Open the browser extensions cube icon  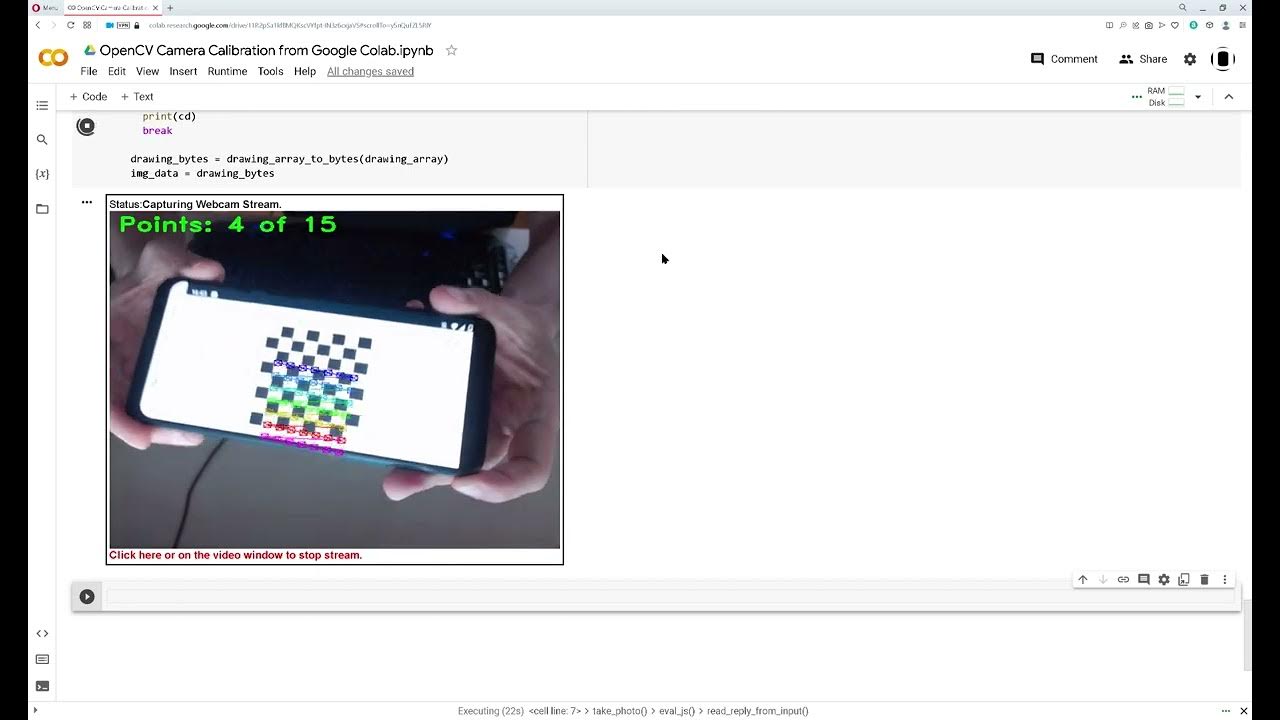[1209, 25]
